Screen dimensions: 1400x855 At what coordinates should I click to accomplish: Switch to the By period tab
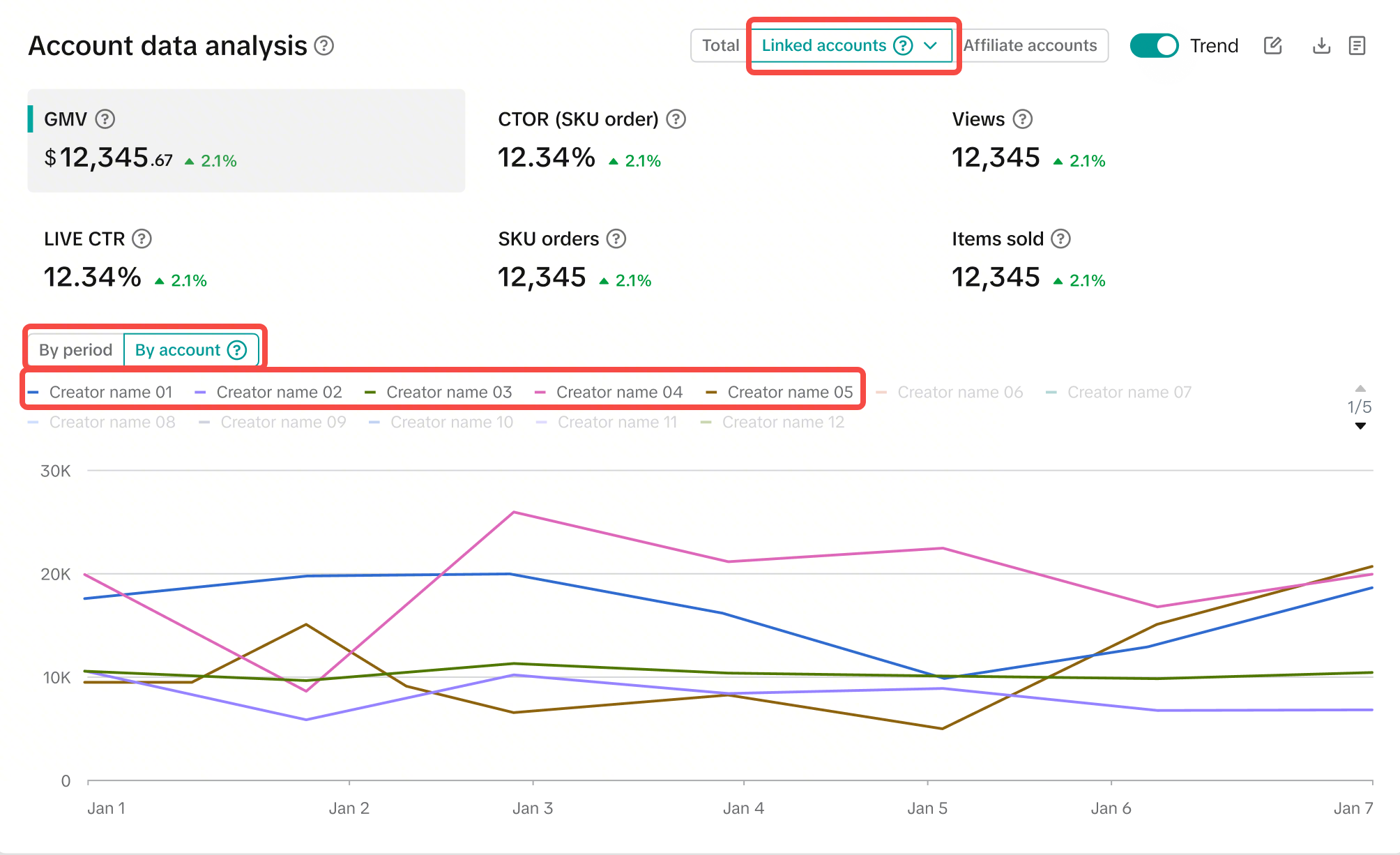(75, 350)
